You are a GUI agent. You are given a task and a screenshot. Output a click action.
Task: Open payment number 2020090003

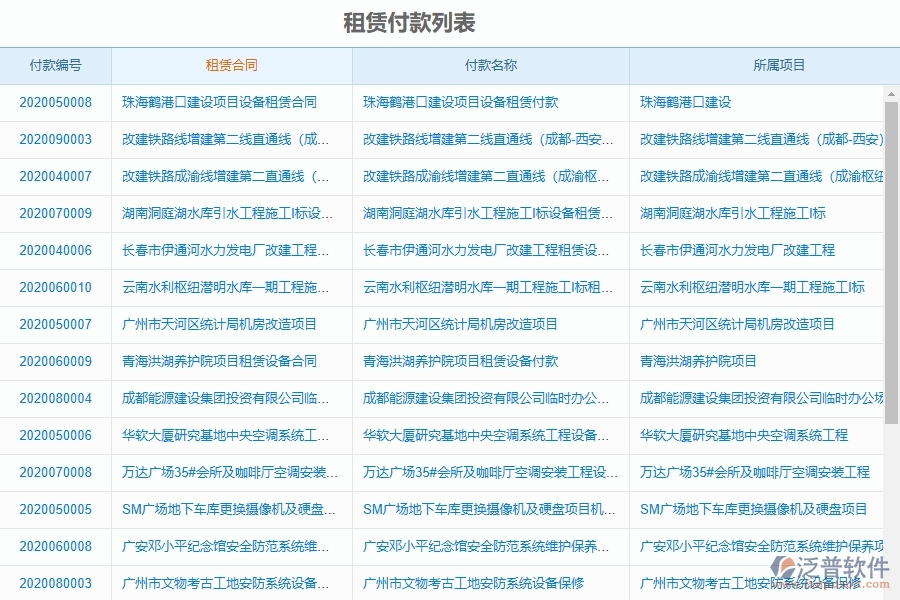57,139
